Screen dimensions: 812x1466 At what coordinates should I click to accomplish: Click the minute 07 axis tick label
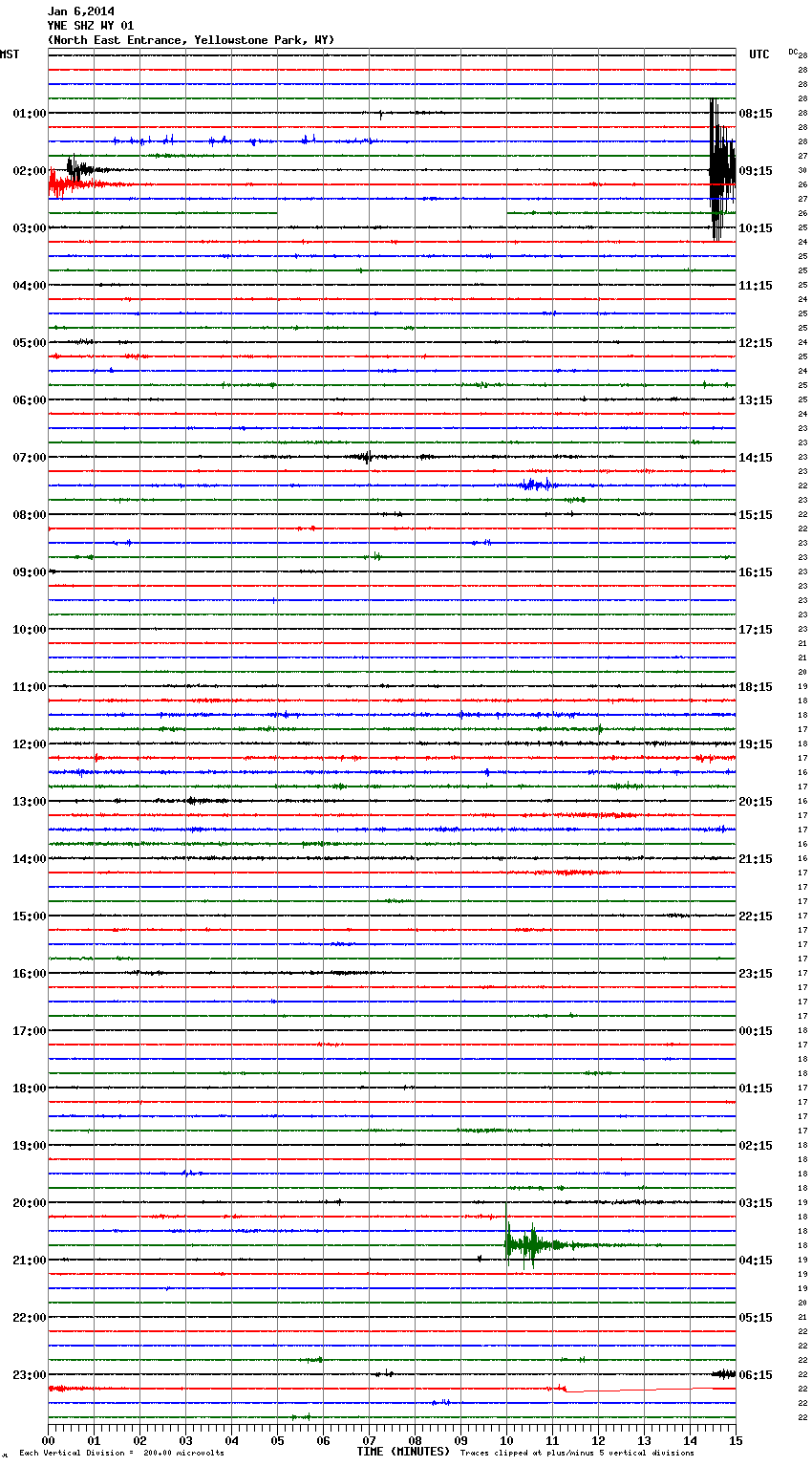tap(369, 1441)
